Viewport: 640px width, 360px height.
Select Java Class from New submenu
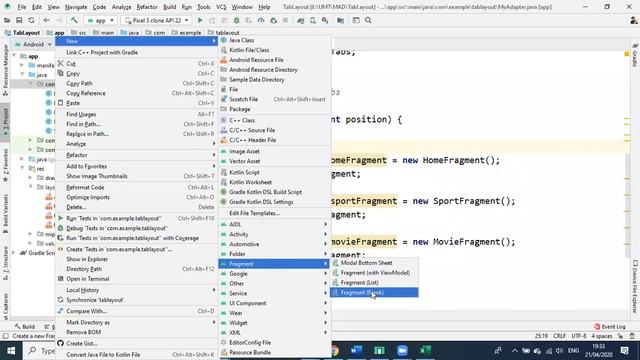point(275,40)
